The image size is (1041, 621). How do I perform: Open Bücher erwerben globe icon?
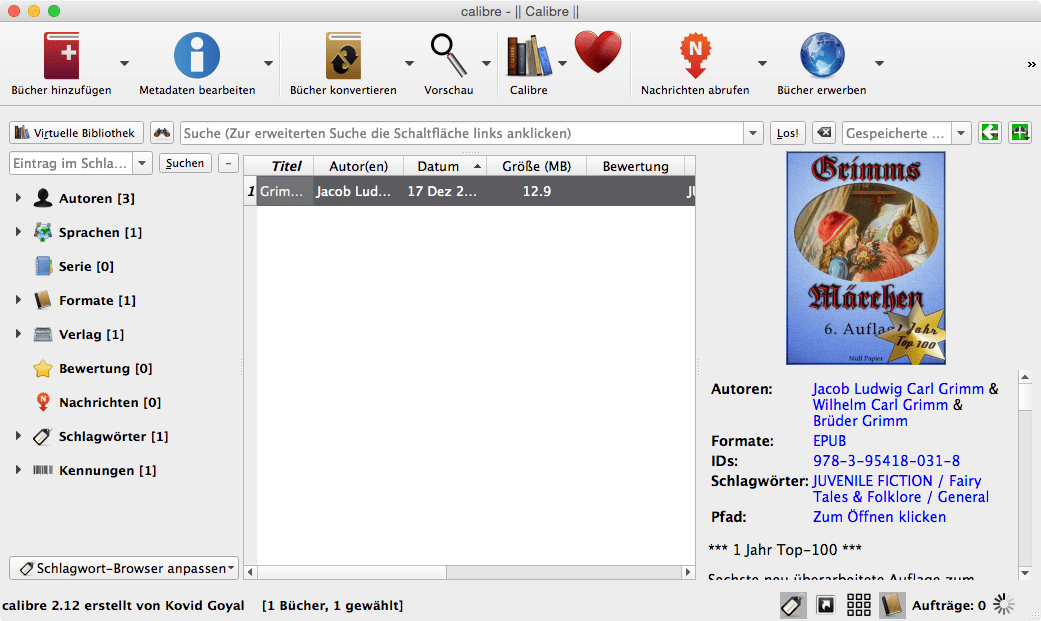[822, 56]
